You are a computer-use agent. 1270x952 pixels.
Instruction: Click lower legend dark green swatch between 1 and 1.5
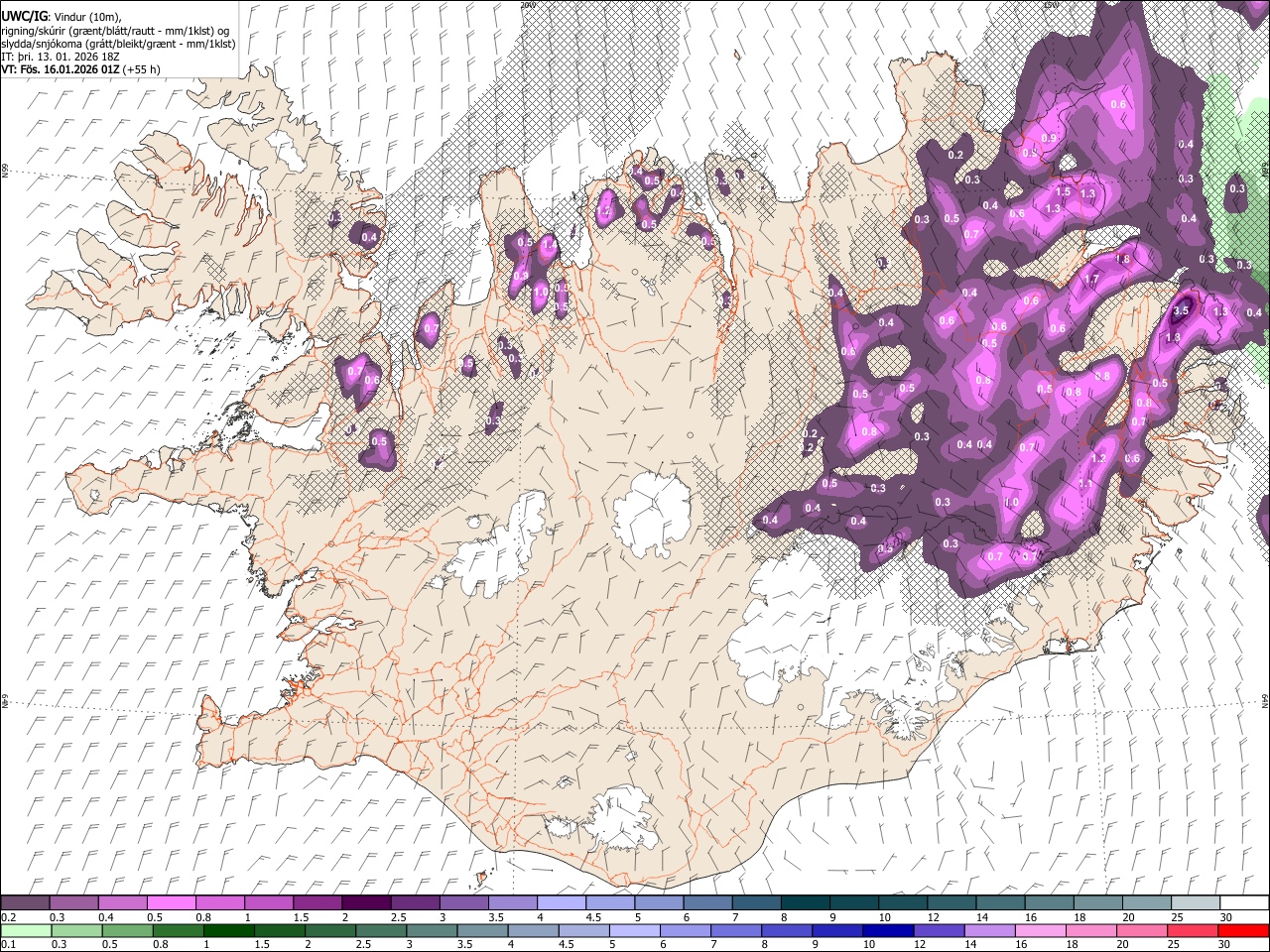click(x=228, y=931)
